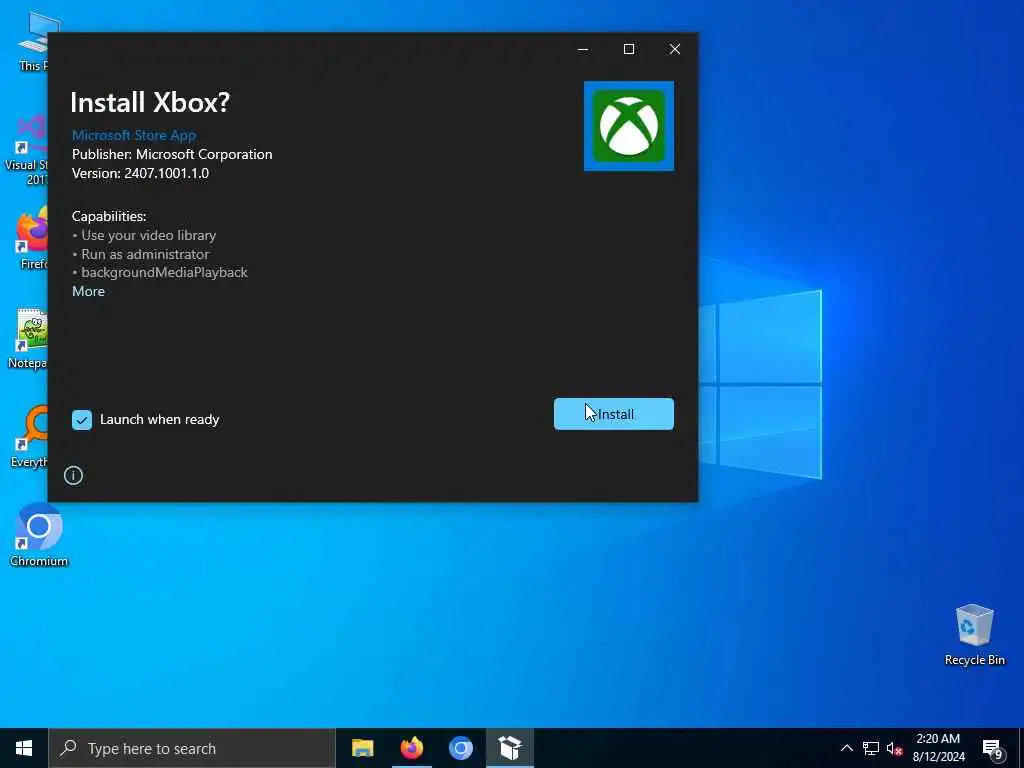This screenshot has height=768, width=1024.
Task: Select the This PC desktop icon
Action: (x=34, y=40)
